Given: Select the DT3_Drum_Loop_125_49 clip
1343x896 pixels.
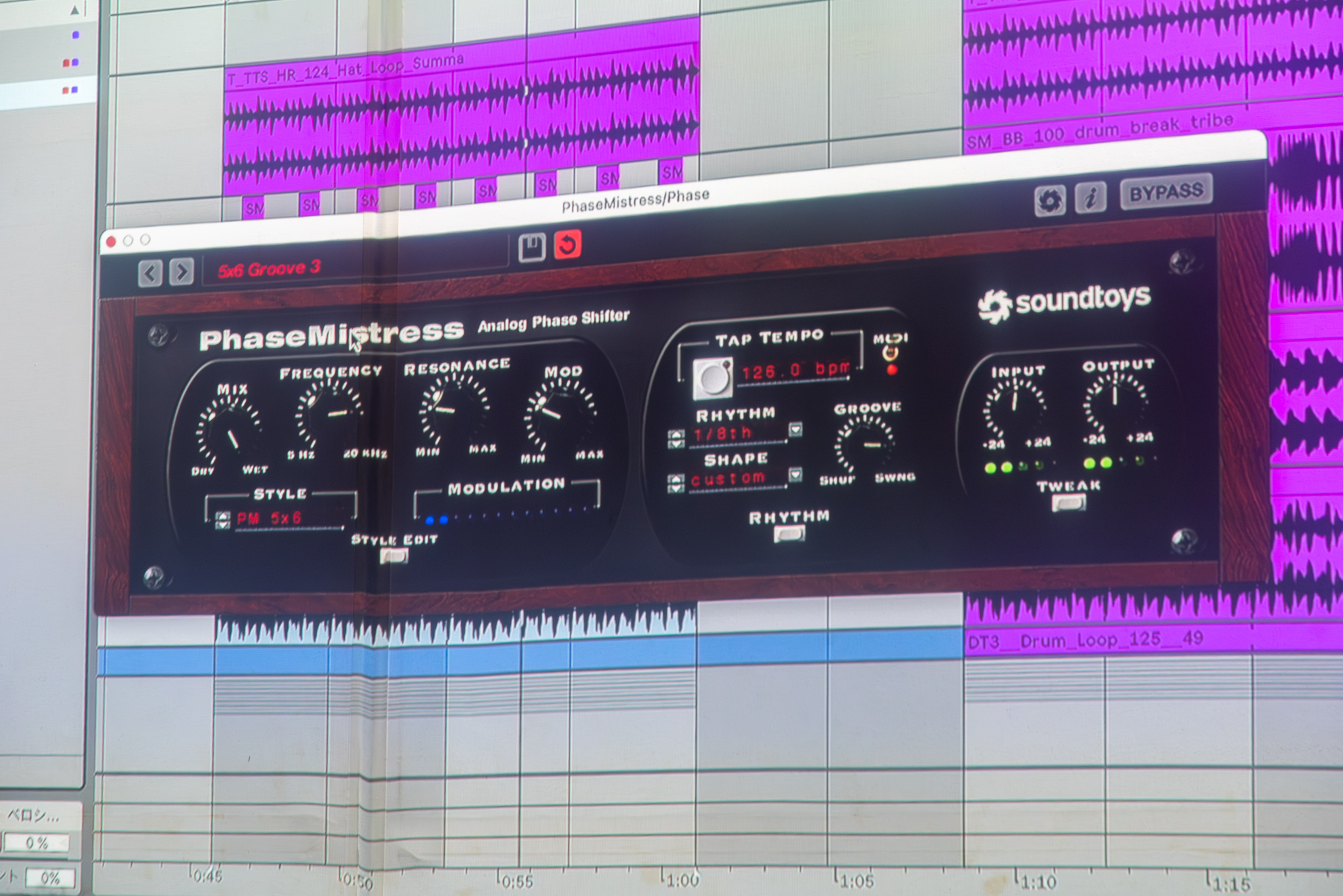Looking at the screenshot, I should pos(1085,640).
